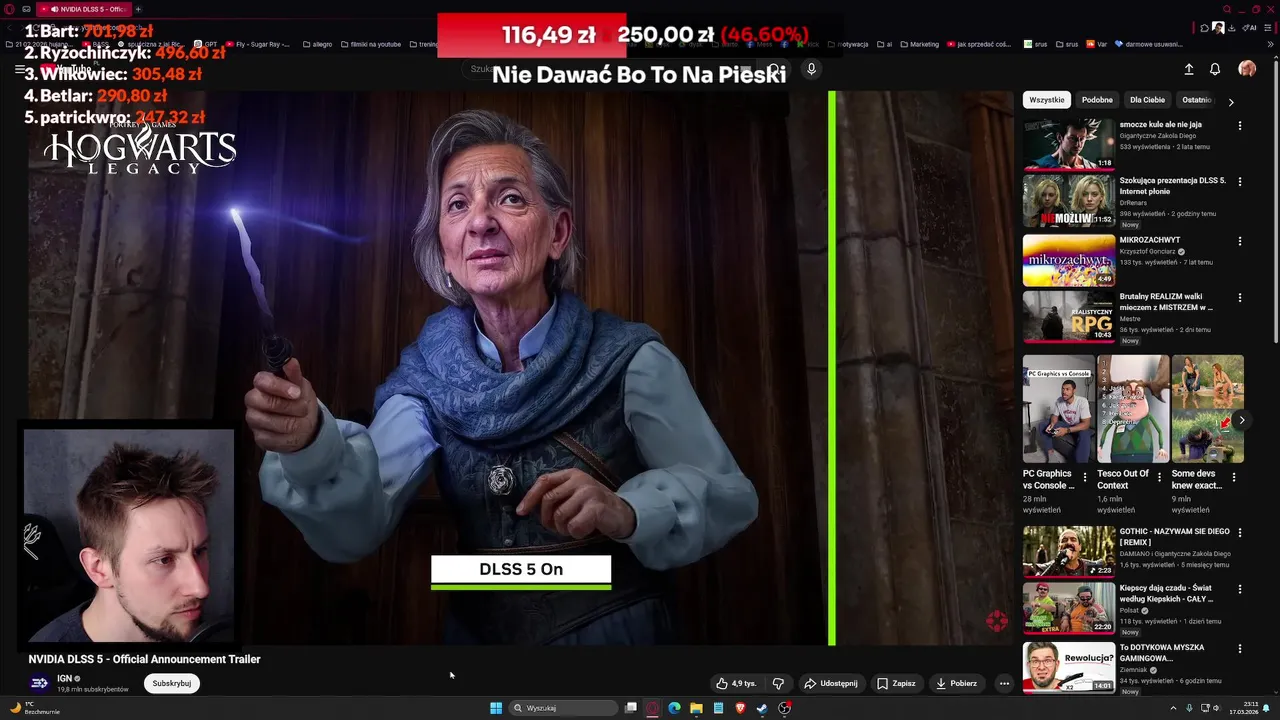Screen dimensions: 1280x720
Task: Select the Wszystkie filter chip
Action: point(1047,100)
